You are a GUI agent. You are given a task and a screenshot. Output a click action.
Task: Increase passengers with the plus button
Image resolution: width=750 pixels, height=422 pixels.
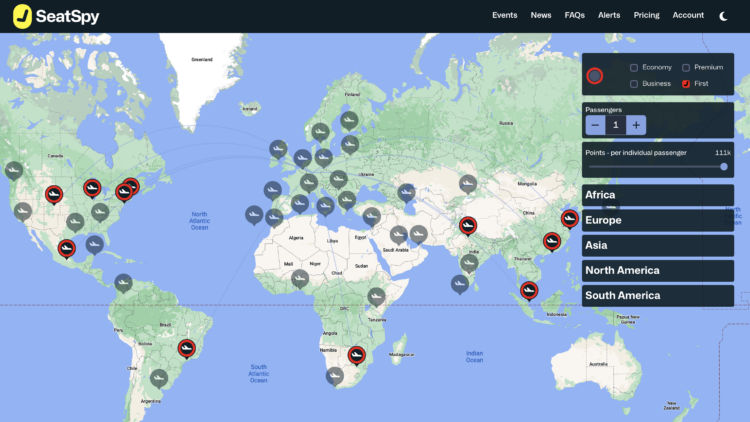[x=637, y=125]
